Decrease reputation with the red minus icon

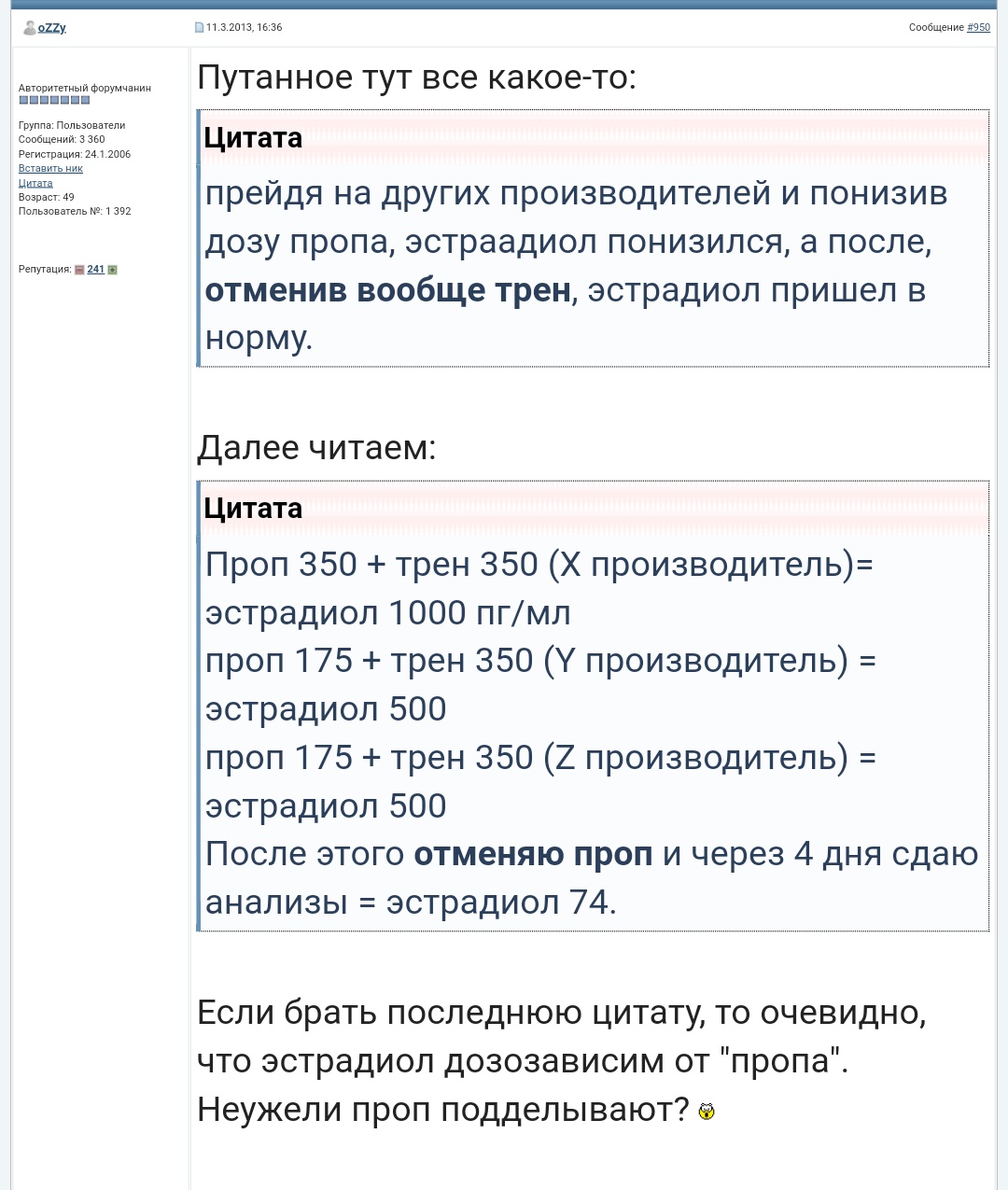pyautogui.click(x=79, y=270)
